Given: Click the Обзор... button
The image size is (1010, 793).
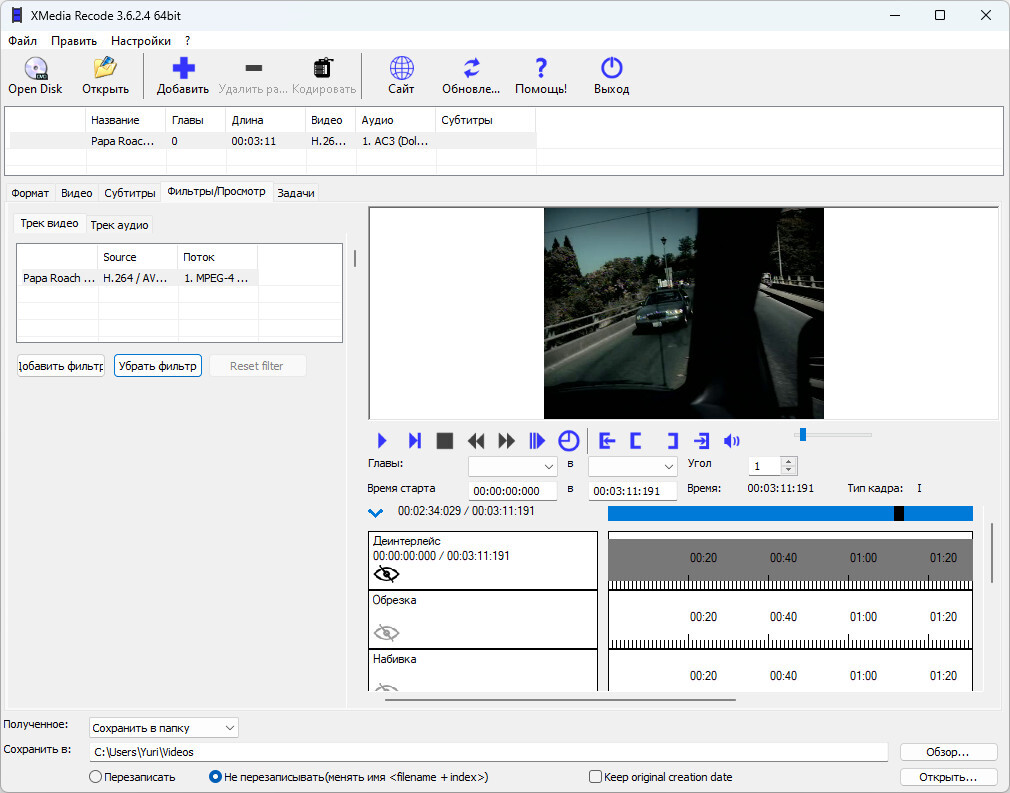Looking at the screenshot, I should point(948,752).
